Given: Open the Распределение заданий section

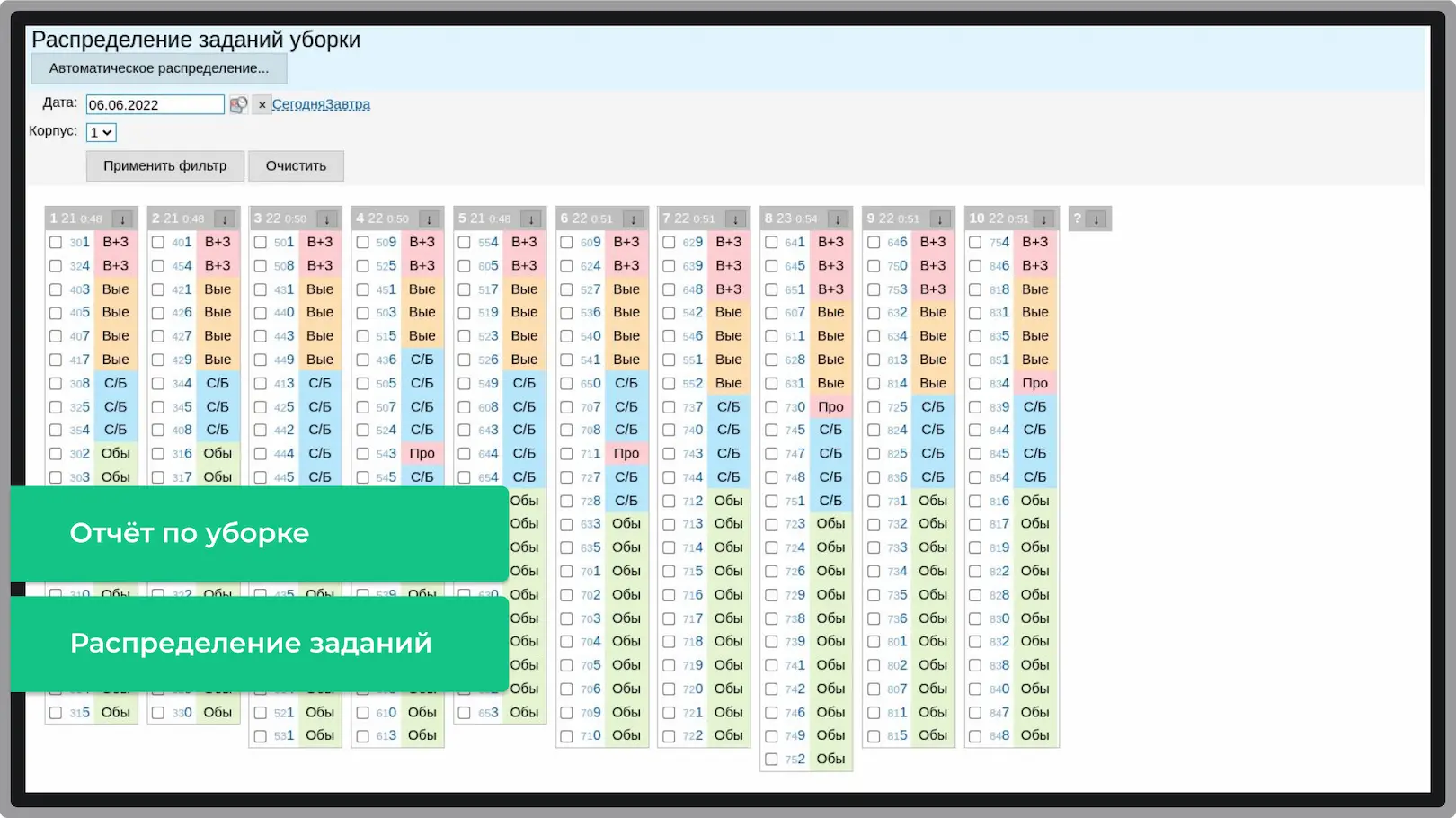Looking at the screenshot, I should coord(260,644).
